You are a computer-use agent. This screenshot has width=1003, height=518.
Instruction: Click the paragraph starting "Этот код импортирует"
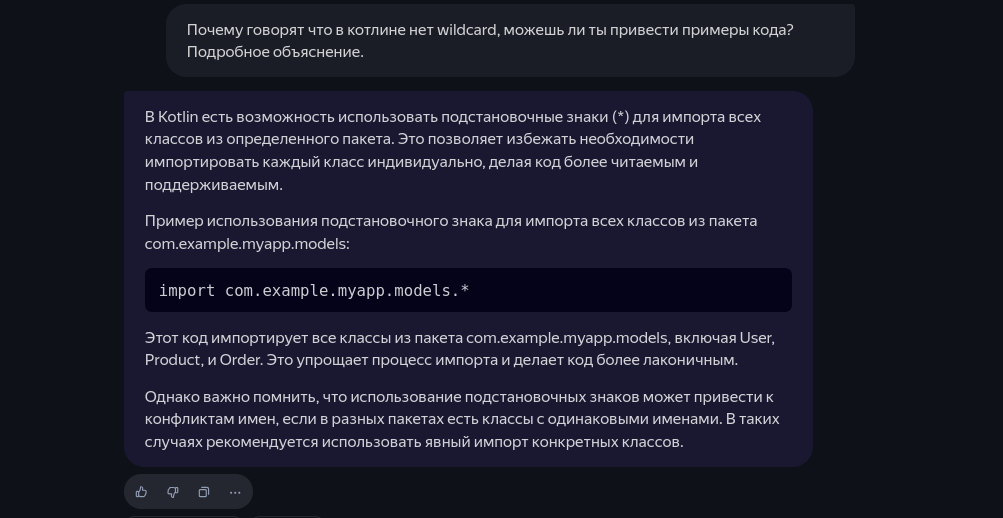(x=460, y=349)
